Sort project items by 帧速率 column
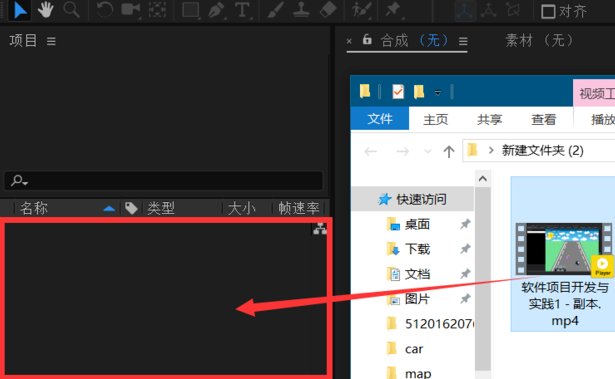This screenshot has height=379, width=615. coord(298,208)
